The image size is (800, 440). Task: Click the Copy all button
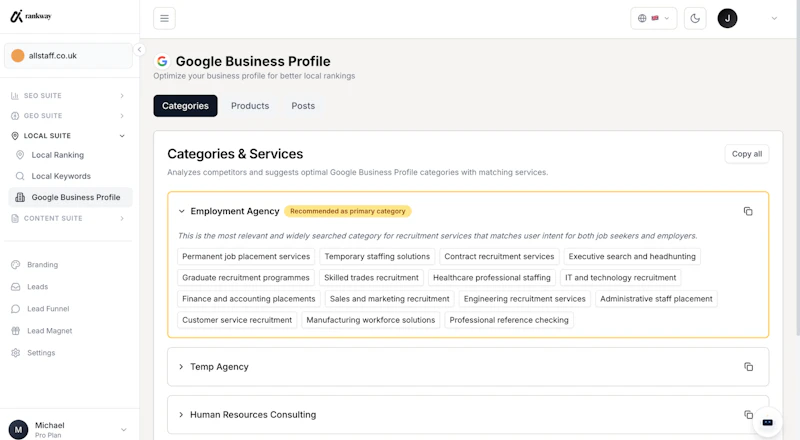746,154
